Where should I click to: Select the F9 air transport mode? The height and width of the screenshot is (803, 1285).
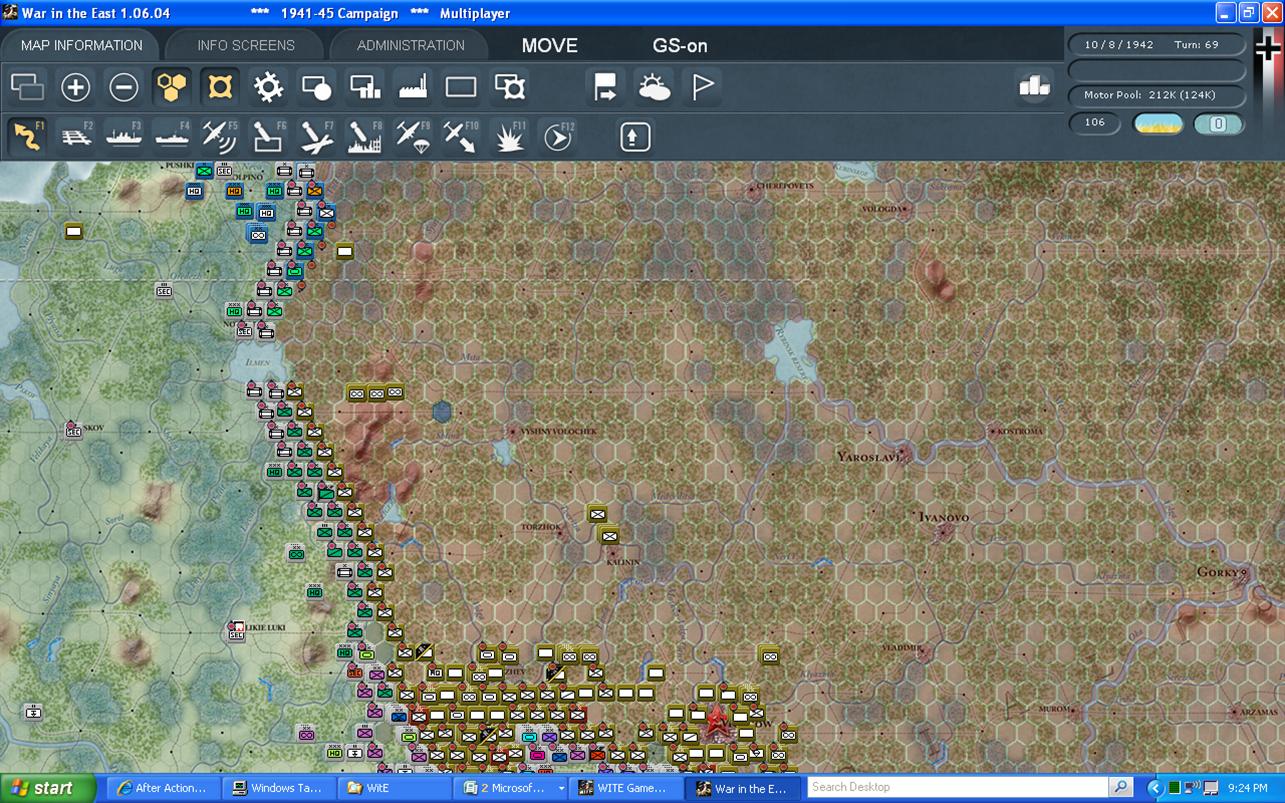point(412,135)
